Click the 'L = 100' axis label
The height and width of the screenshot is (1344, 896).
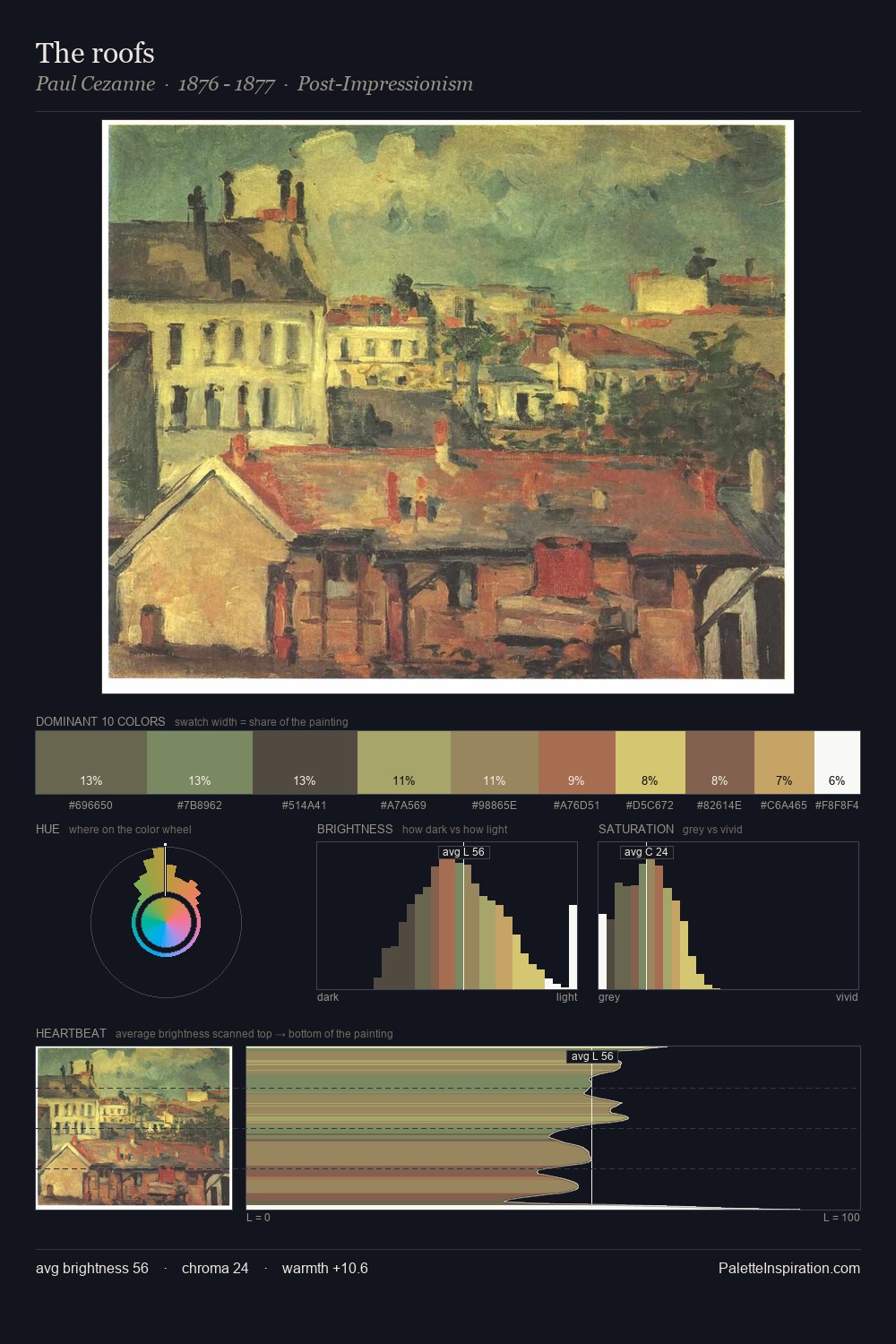coord(841,1218)
